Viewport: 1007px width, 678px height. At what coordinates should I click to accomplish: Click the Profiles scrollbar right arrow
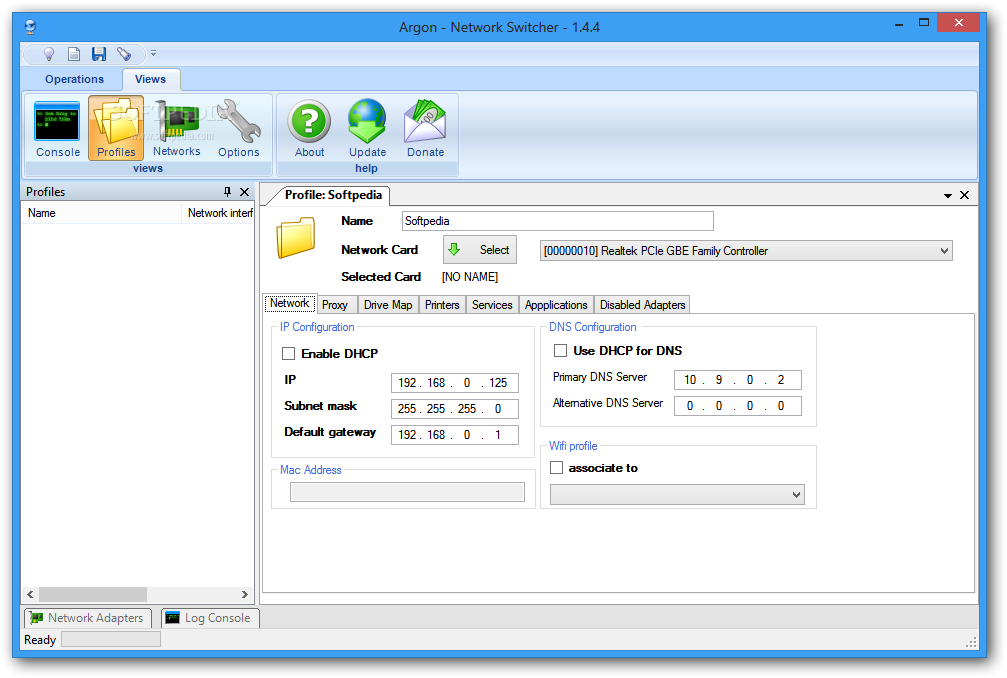245,595
